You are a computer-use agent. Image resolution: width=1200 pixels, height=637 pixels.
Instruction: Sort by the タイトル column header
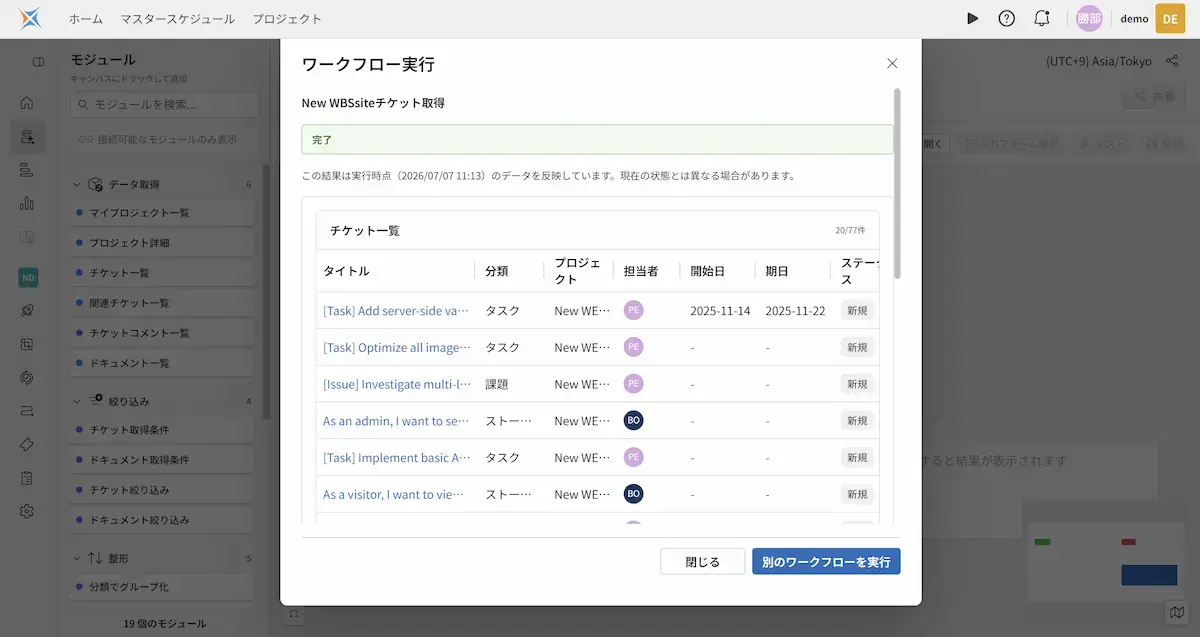(346, 271)
